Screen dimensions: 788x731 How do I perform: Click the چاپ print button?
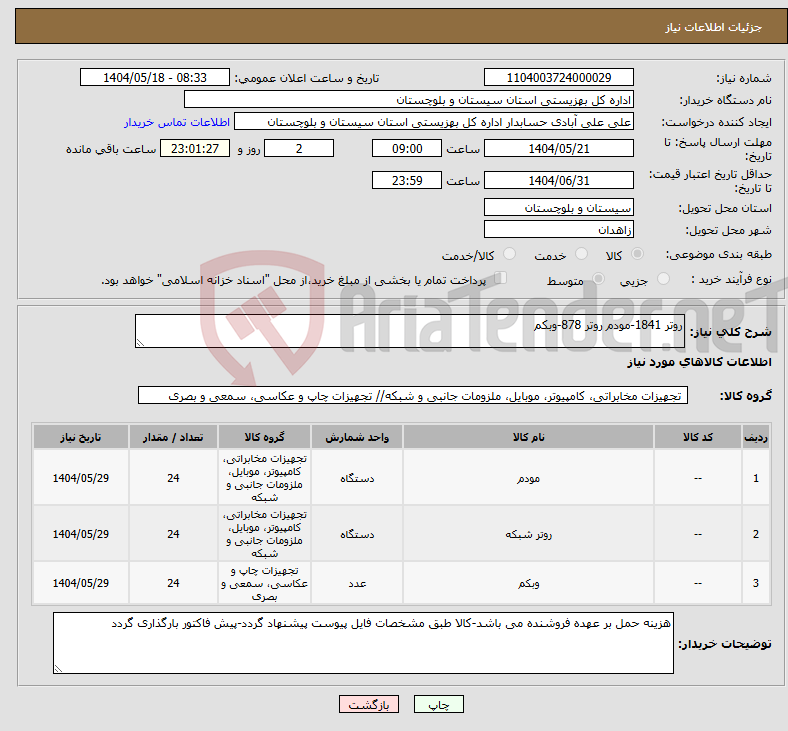439,704
